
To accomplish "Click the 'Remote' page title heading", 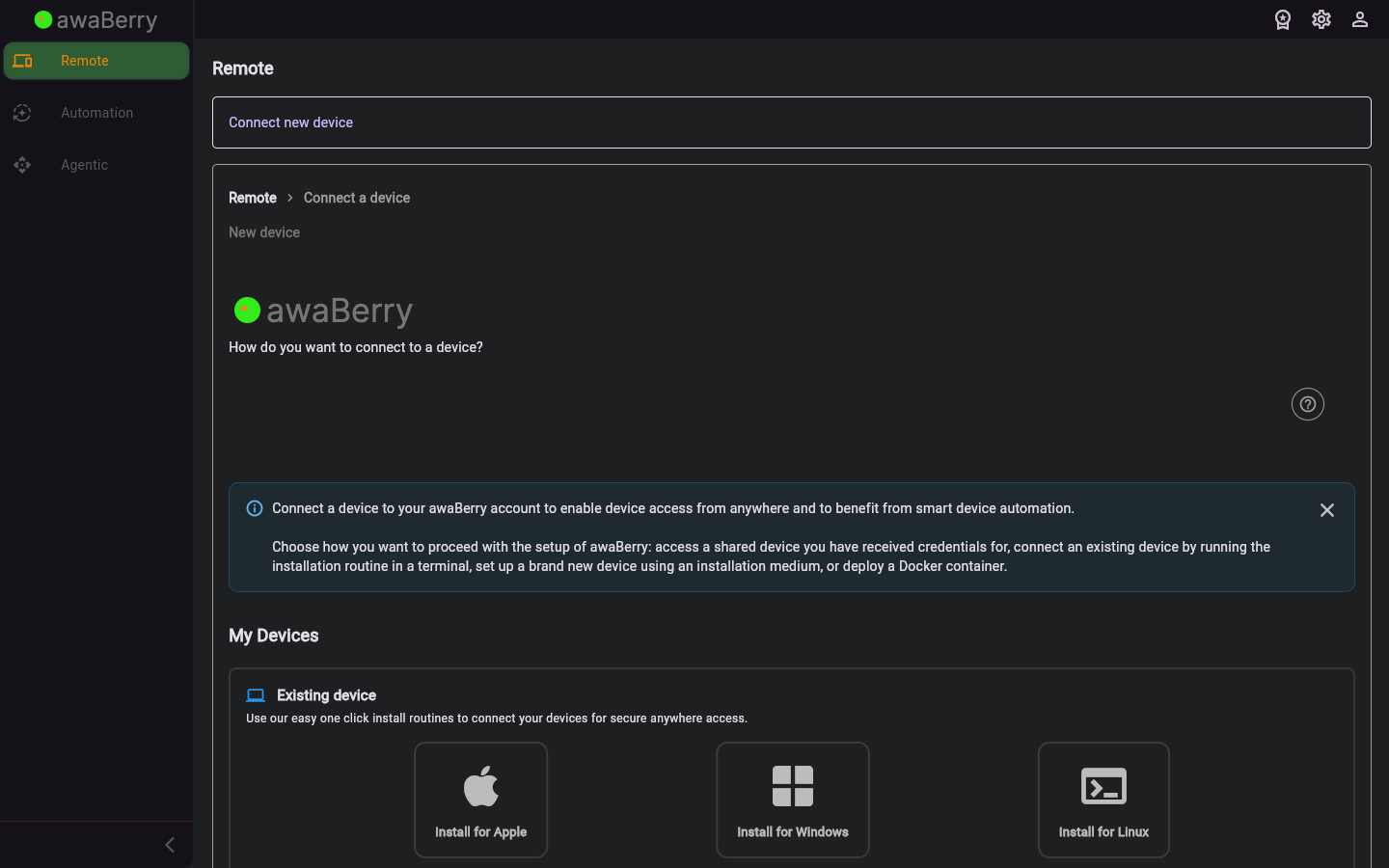I will coord(243,68).
